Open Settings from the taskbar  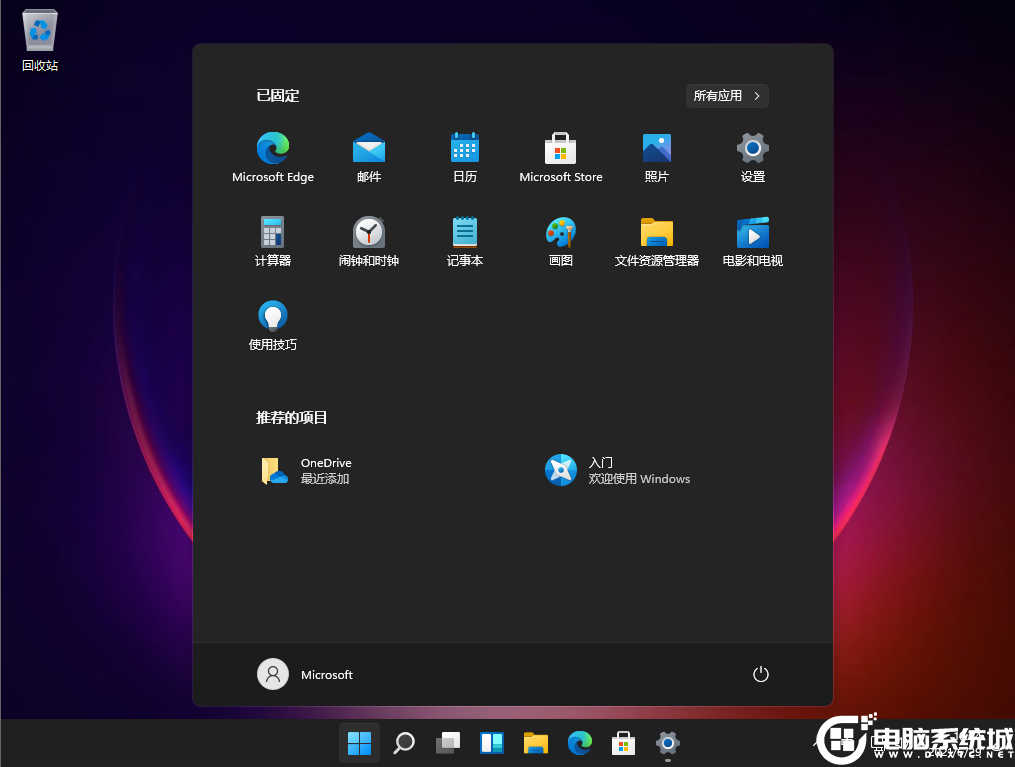(667, 743)
